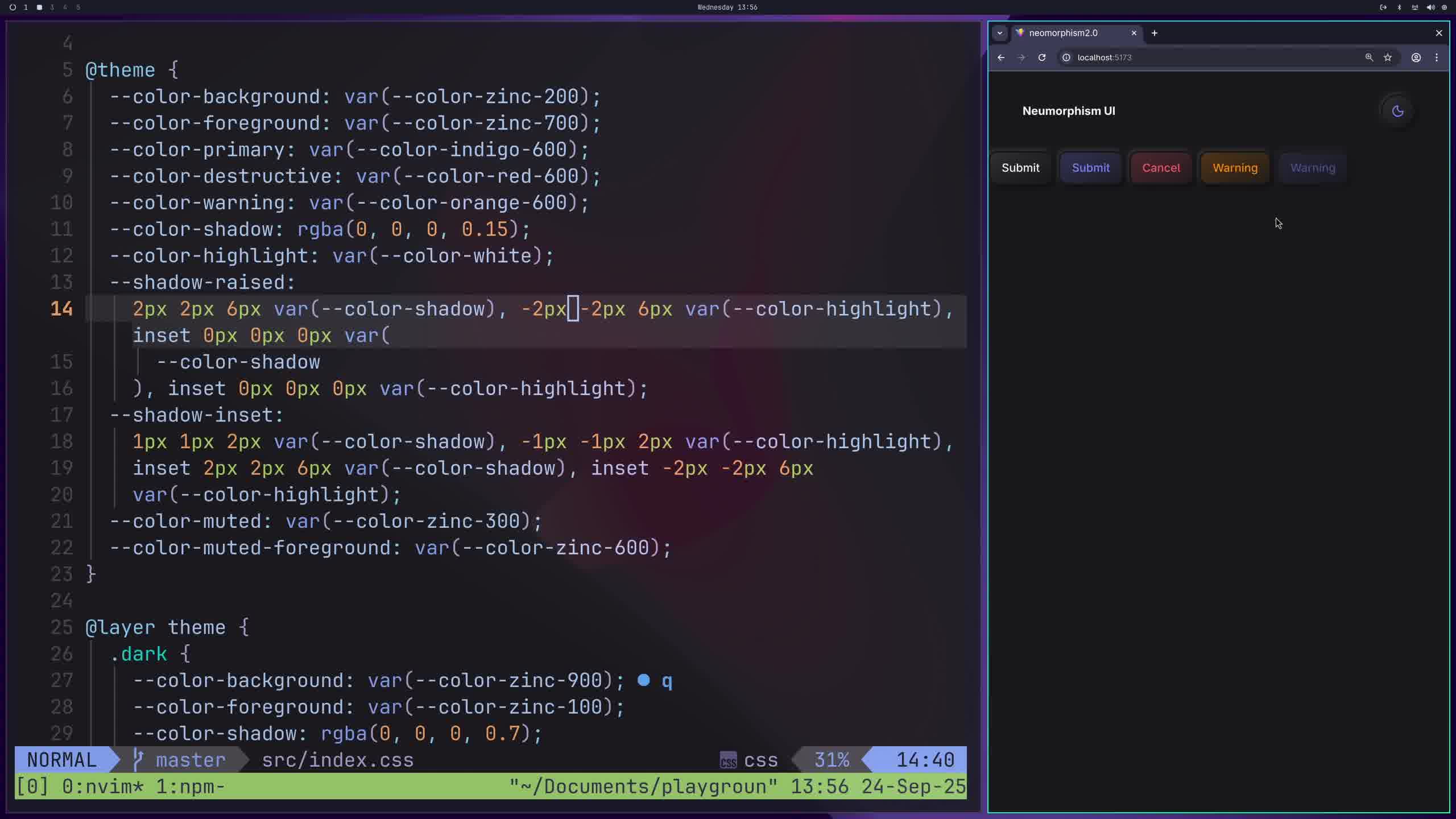Switch to workspace 2 indicator
The image size is (1456, 819).
(39, 7)
